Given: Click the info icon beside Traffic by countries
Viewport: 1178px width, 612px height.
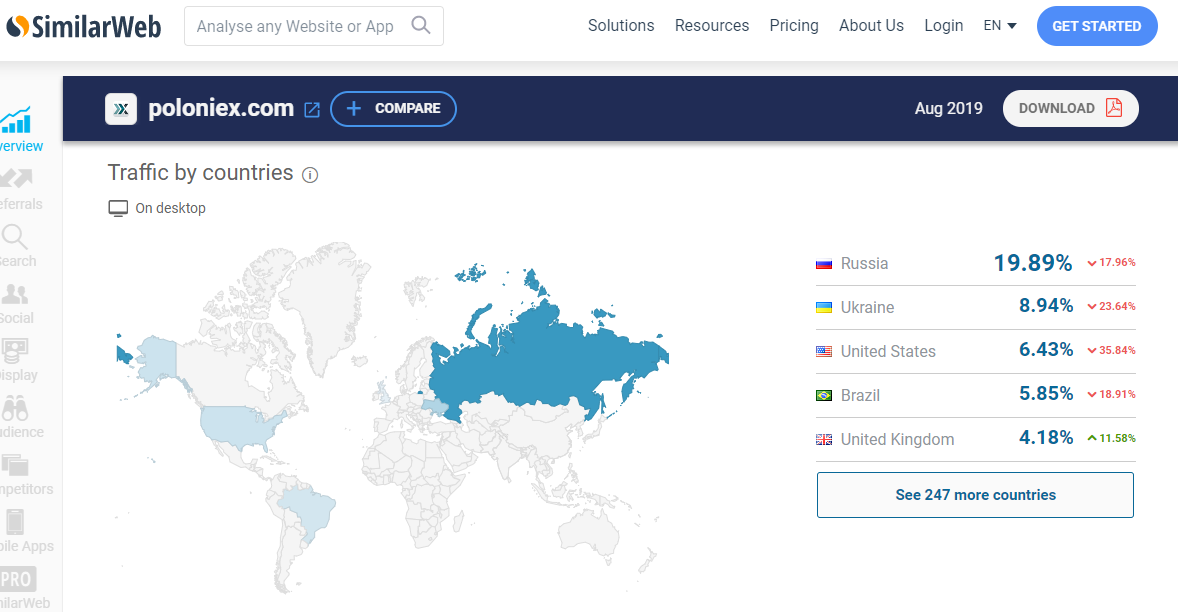Looking at the screenshot, I should click(310, 175).
